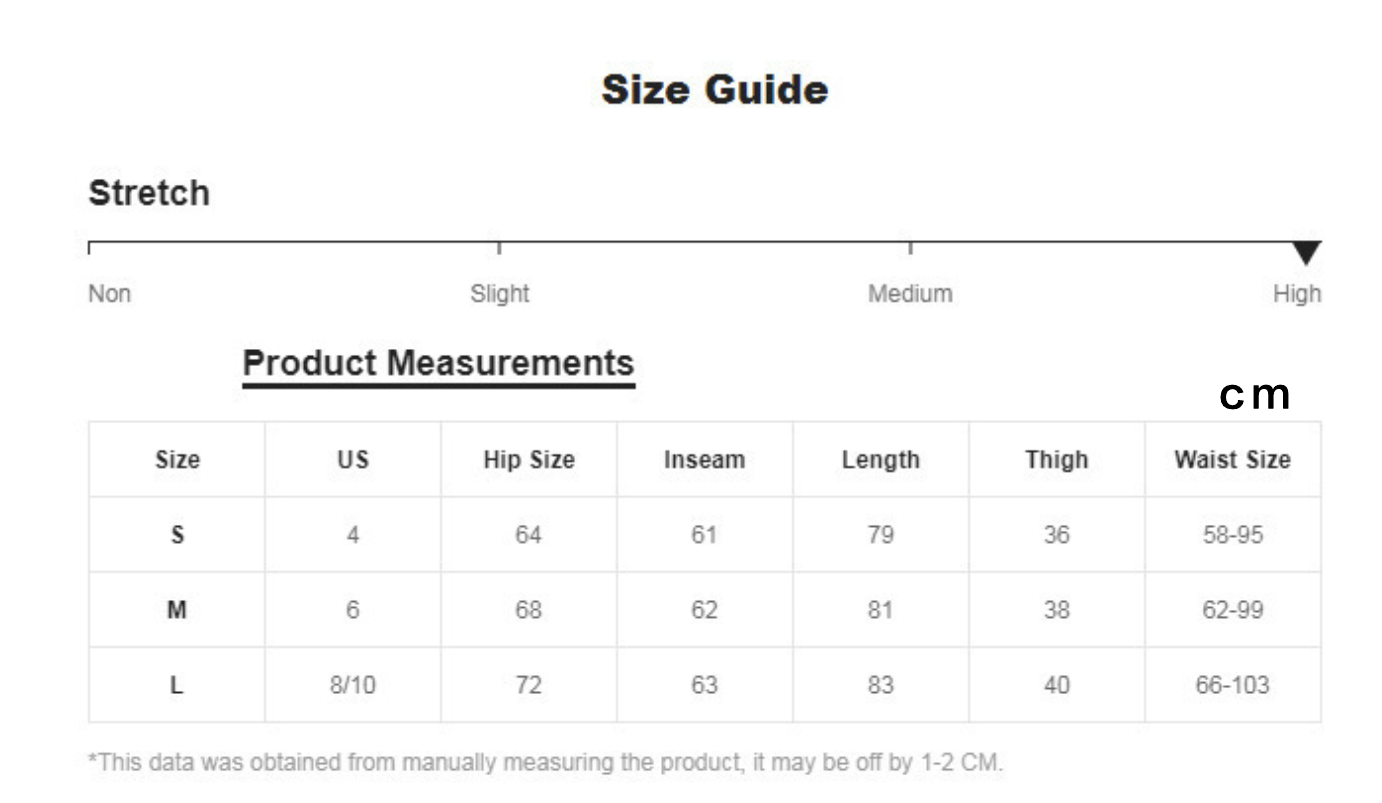The image size is (1382, 803).
Task: Click the 8/10 US size cell
Action: pos(353,685)
